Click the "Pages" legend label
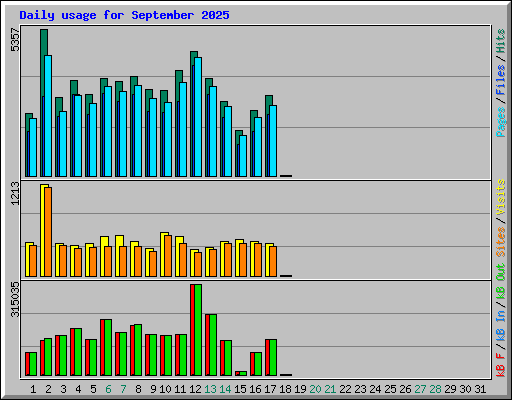This screenshot has width=512, height=400. coord(501,122)
